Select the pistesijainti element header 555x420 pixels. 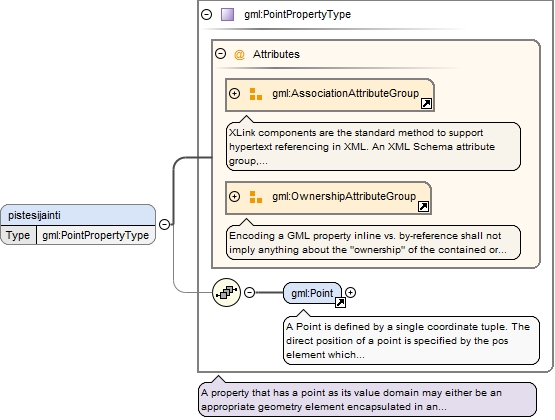78,215
